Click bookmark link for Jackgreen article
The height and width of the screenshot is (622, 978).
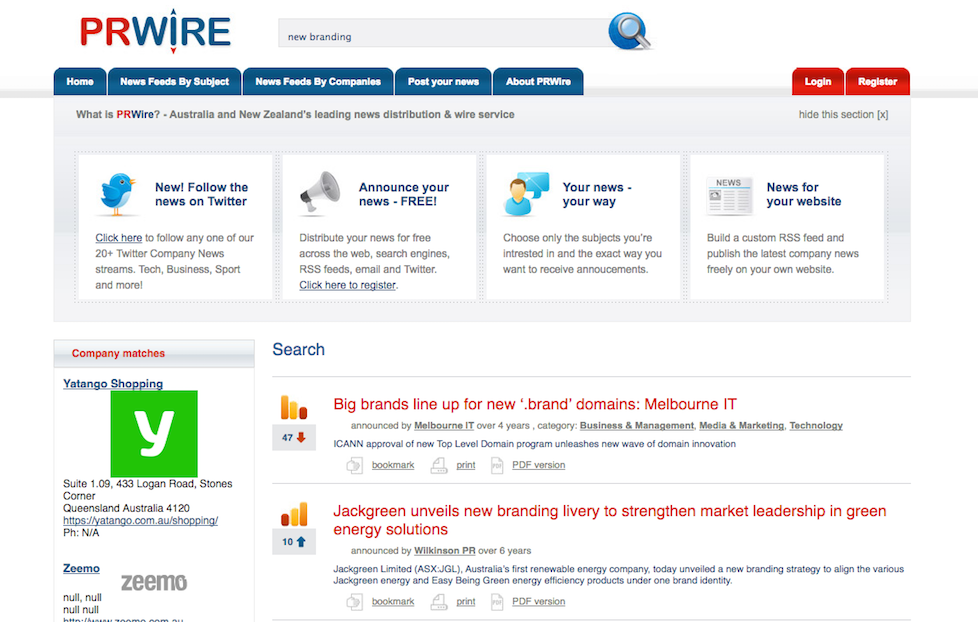point(393,602)
